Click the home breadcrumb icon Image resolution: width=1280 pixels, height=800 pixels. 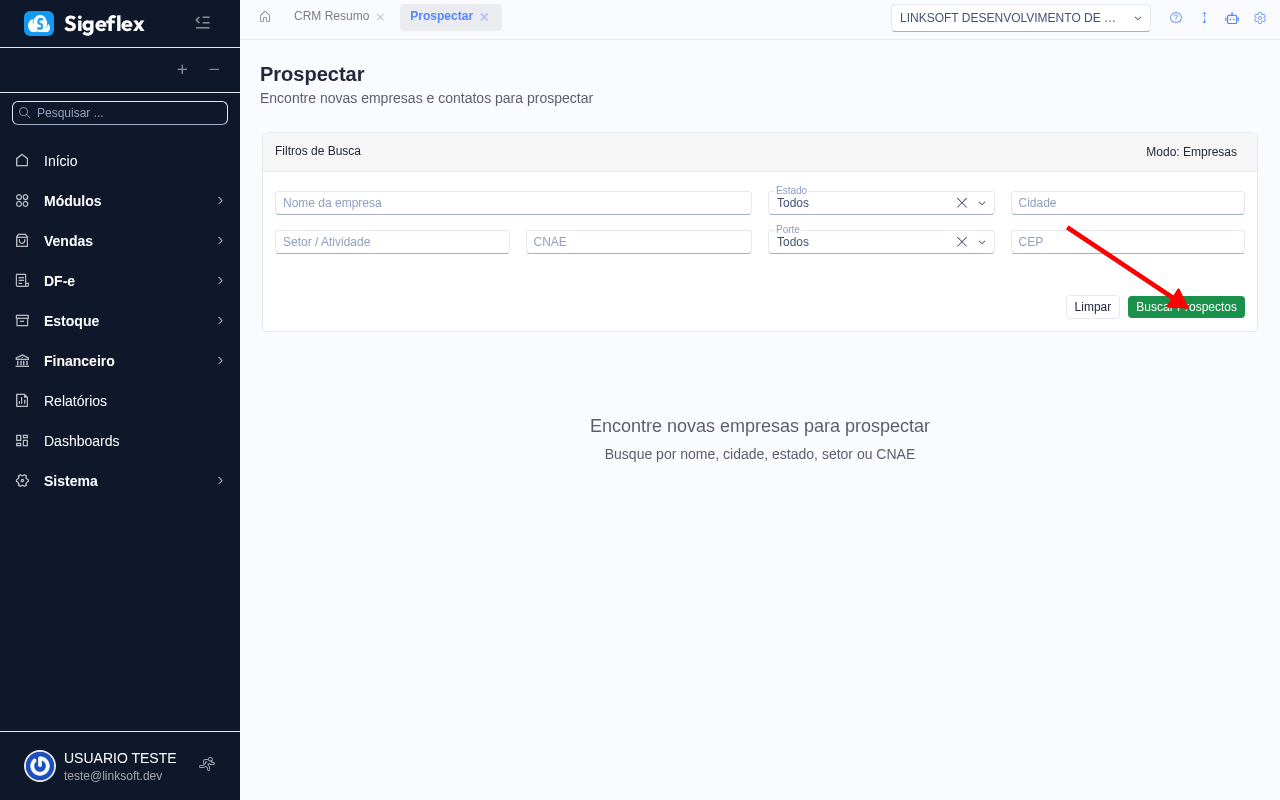point(264,17)
